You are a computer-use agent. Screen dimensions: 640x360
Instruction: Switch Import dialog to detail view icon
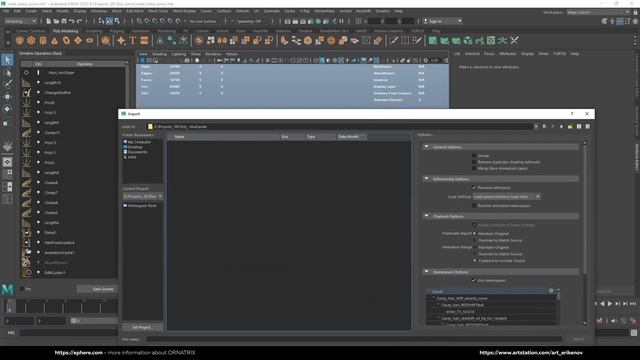pos(587,127)
